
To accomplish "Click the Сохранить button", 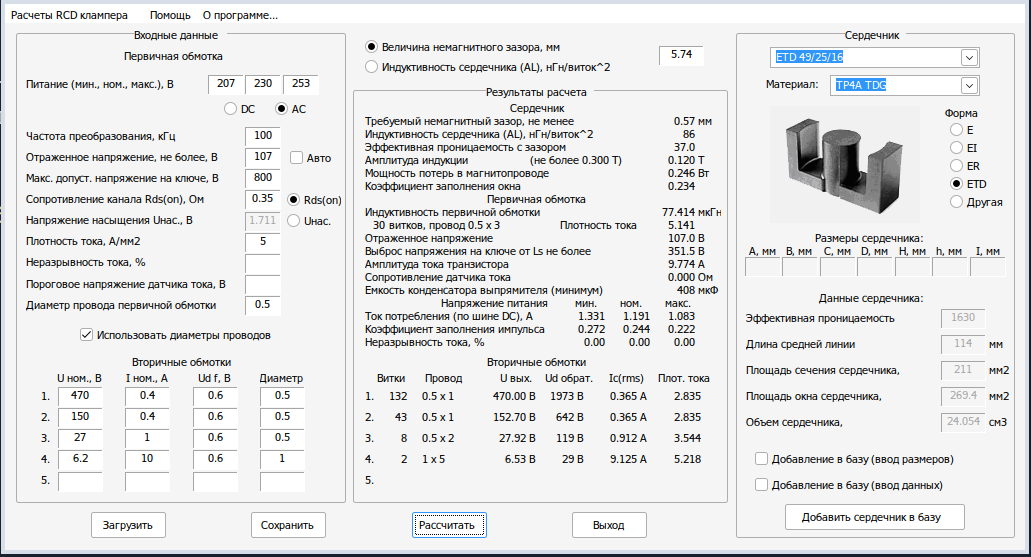I will tap(287, 525).
